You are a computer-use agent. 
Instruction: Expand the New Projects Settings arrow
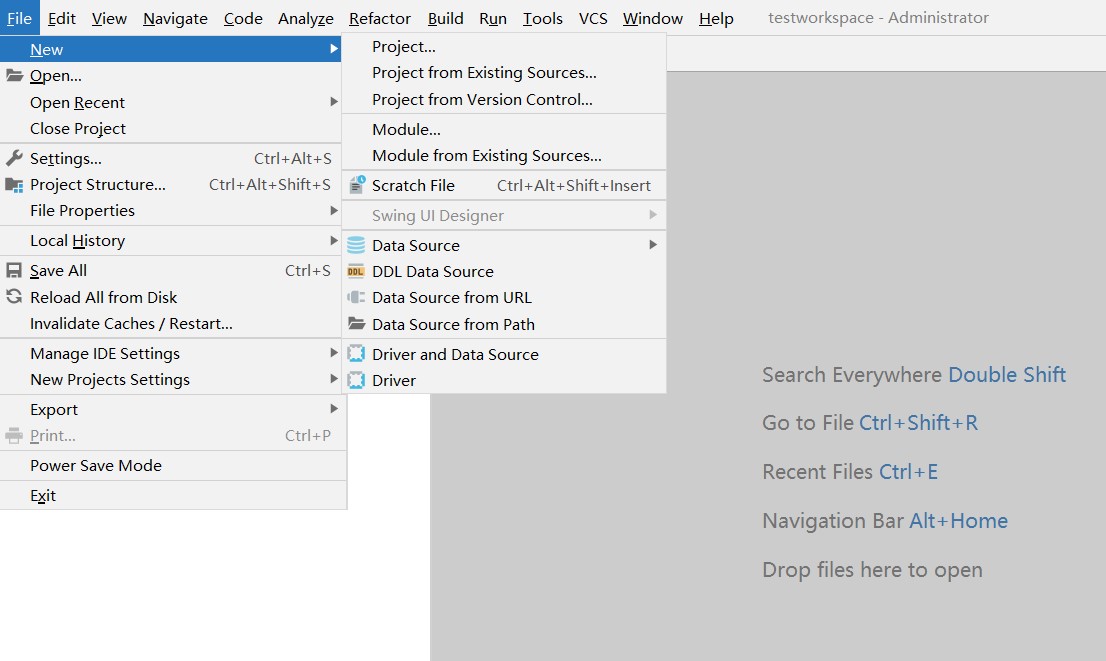pos(334,379)
